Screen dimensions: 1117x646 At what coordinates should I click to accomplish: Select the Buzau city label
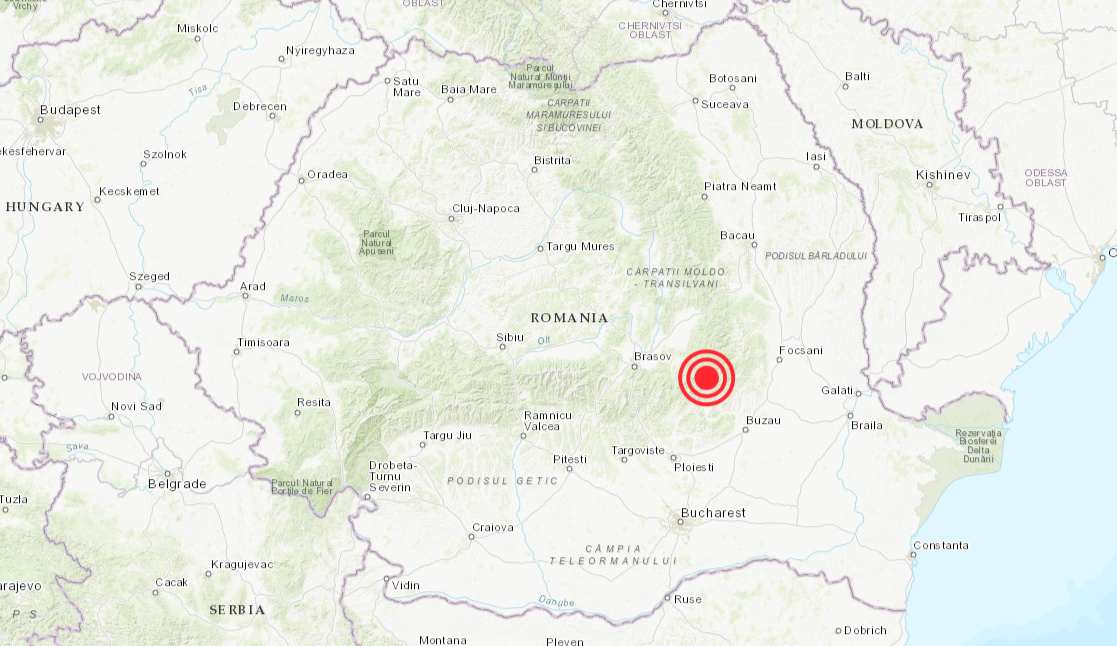pos(763,420)
